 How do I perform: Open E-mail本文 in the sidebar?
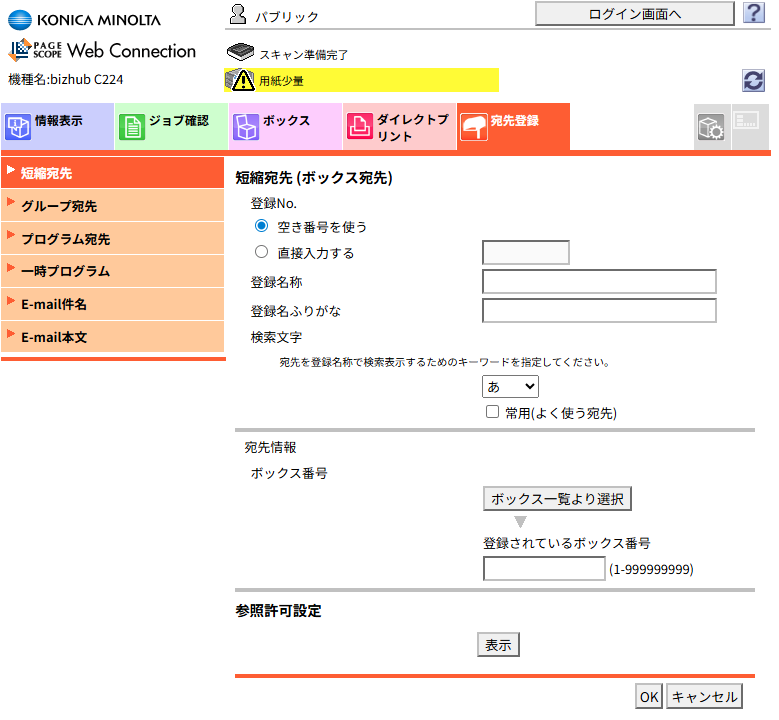[x=113, y=337]
